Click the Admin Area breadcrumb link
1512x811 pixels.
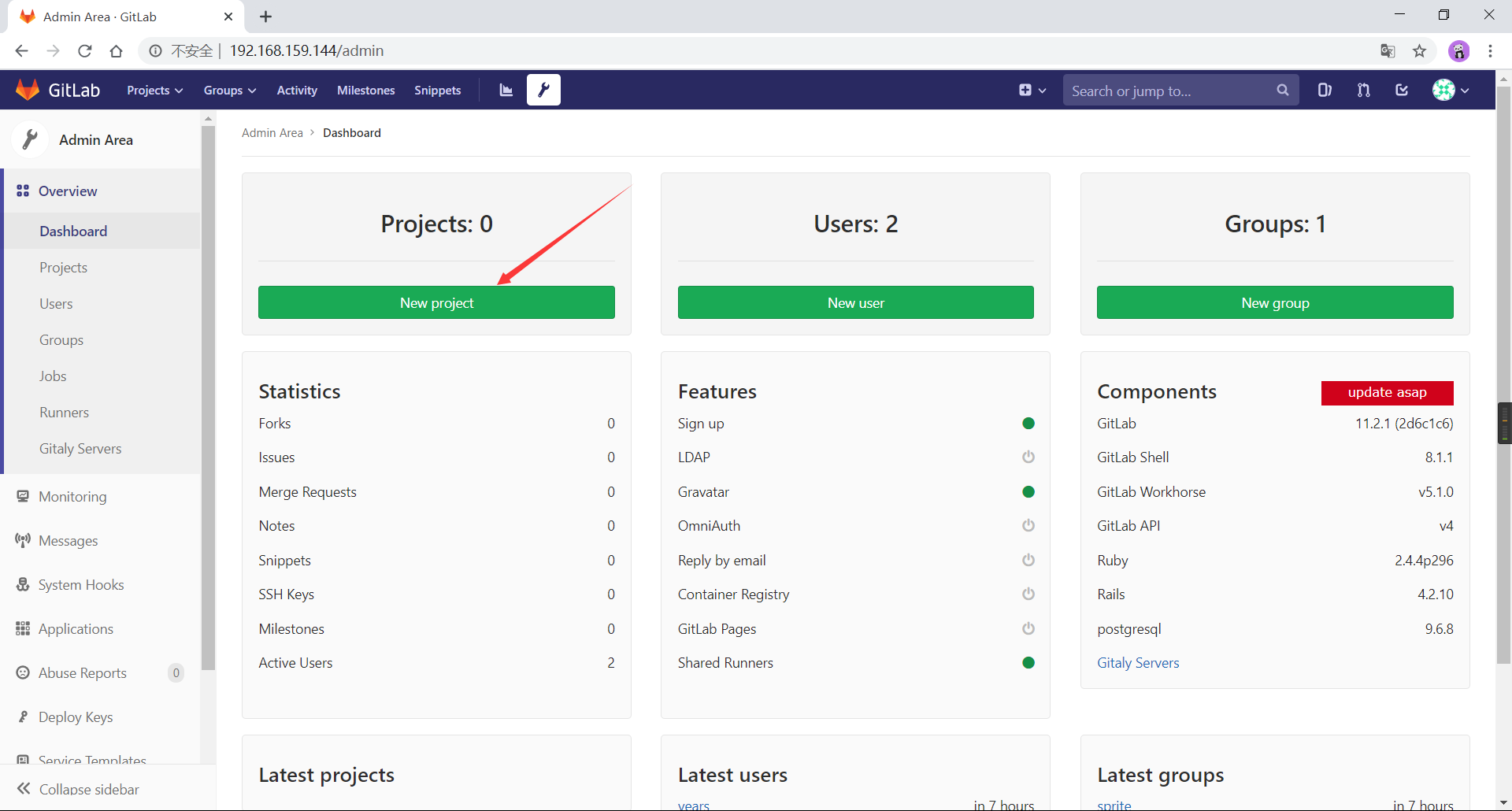pos(272,133)
